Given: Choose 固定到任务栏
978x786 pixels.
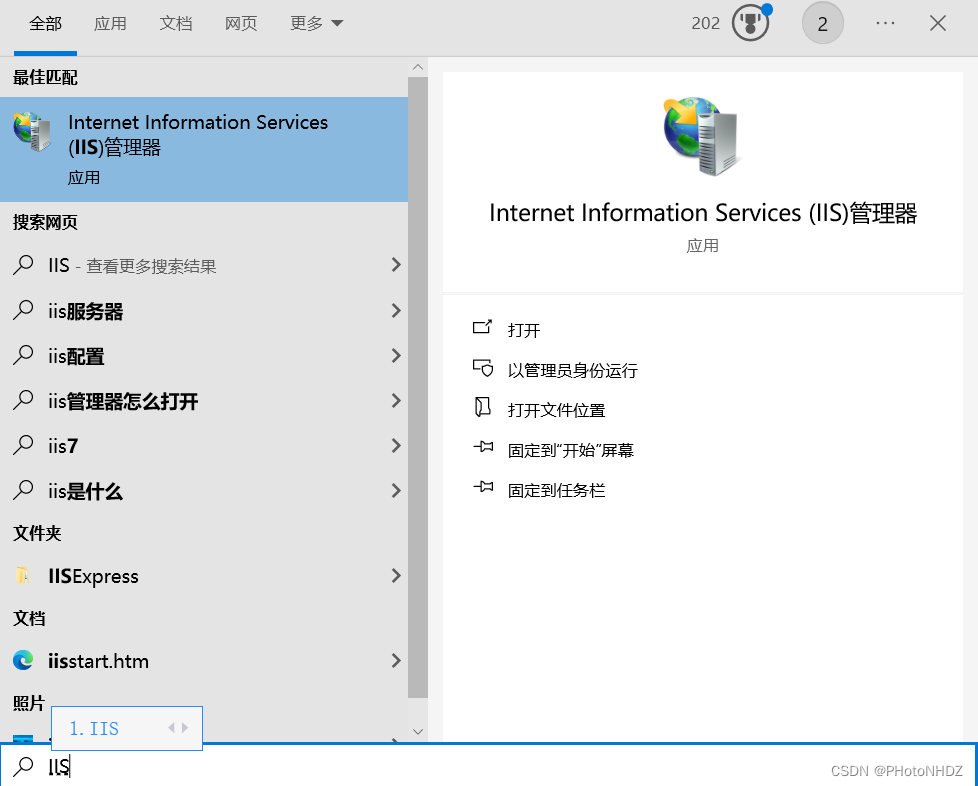Looking at the screenshot, I should pos(556,490).
